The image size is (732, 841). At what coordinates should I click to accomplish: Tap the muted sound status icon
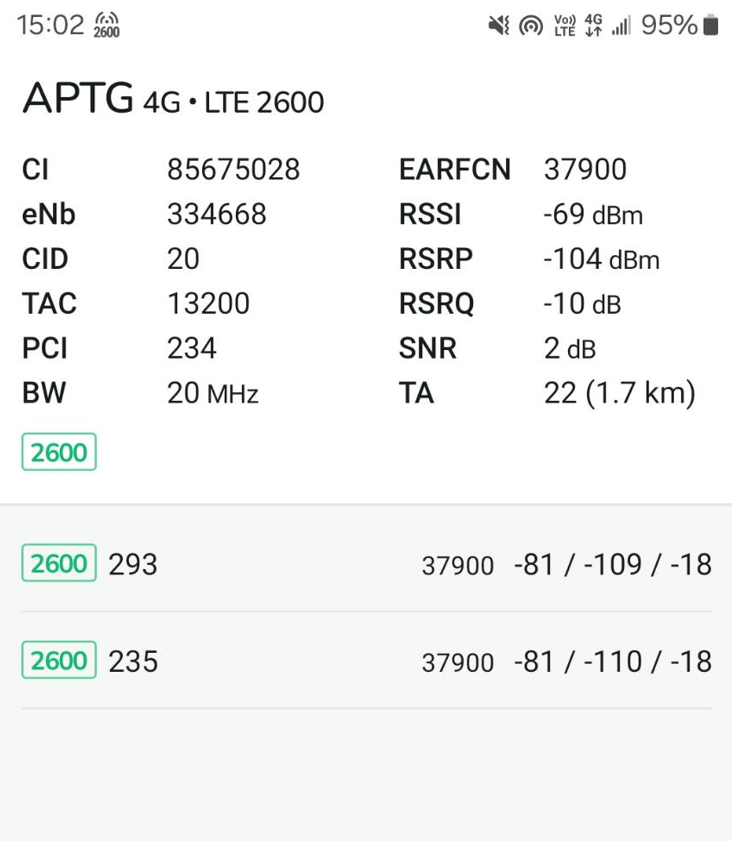coord(499,25)
